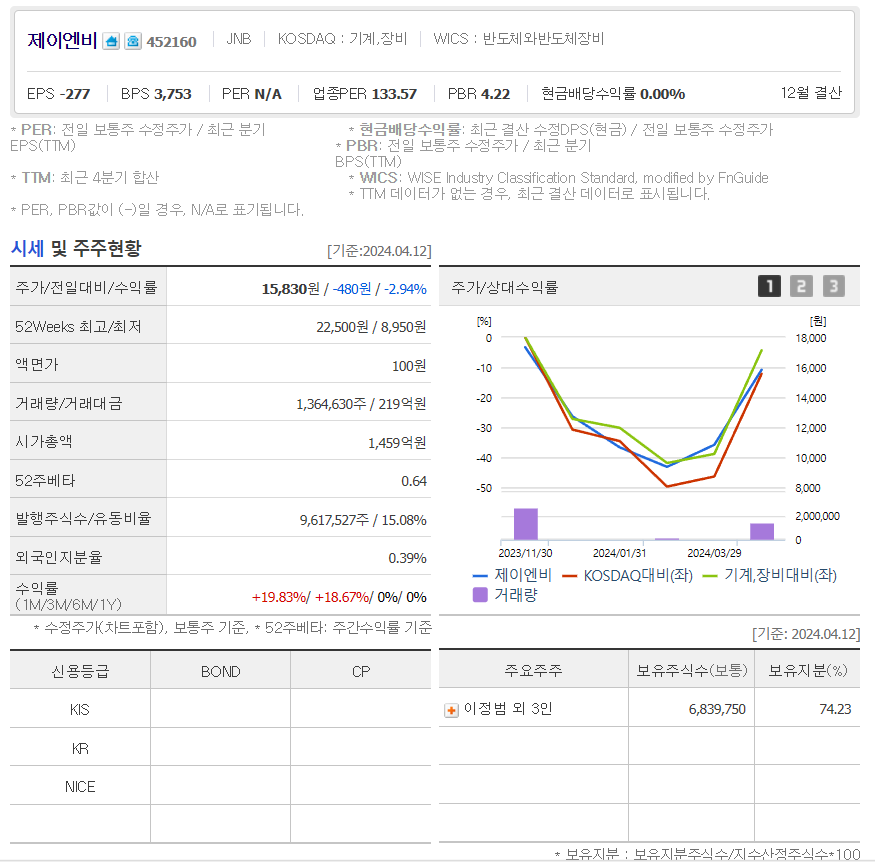Expand 이정범 외 3인 shareholder plus icon
This screenshot has height=862, width=875.
click(x=451, y=710)
